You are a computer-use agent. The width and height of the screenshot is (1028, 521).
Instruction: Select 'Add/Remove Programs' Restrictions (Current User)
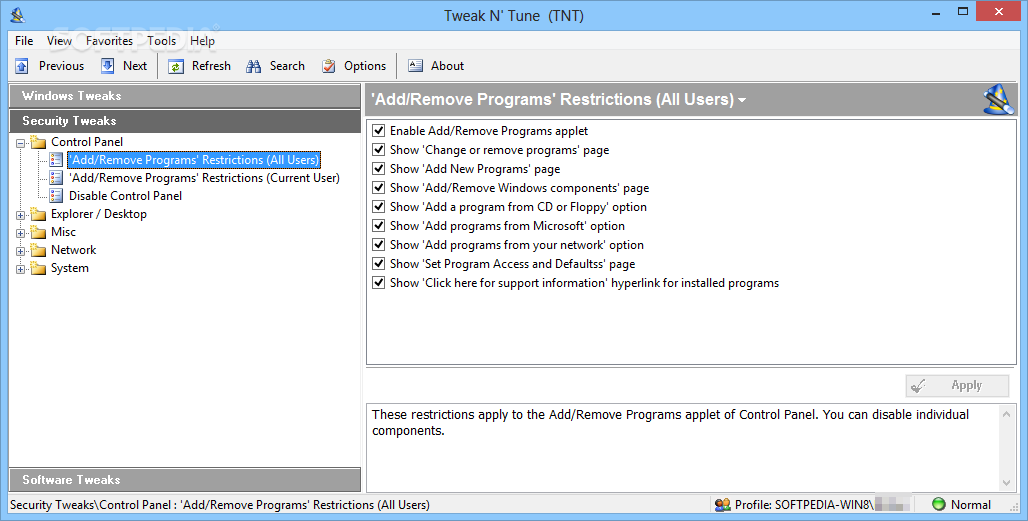205,178
